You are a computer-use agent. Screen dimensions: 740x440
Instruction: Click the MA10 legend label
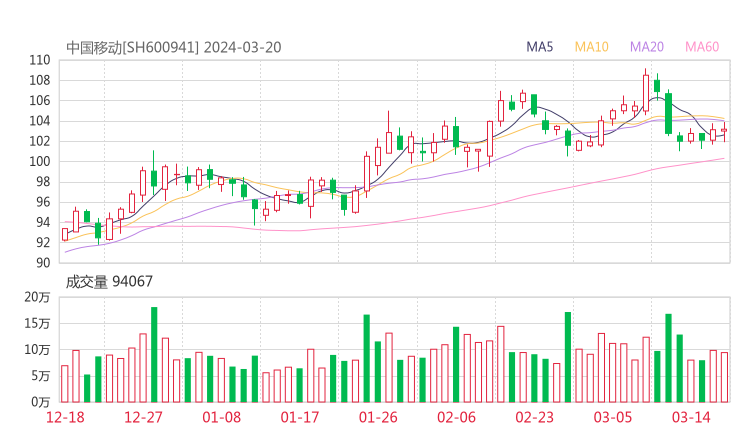[591, 47]
